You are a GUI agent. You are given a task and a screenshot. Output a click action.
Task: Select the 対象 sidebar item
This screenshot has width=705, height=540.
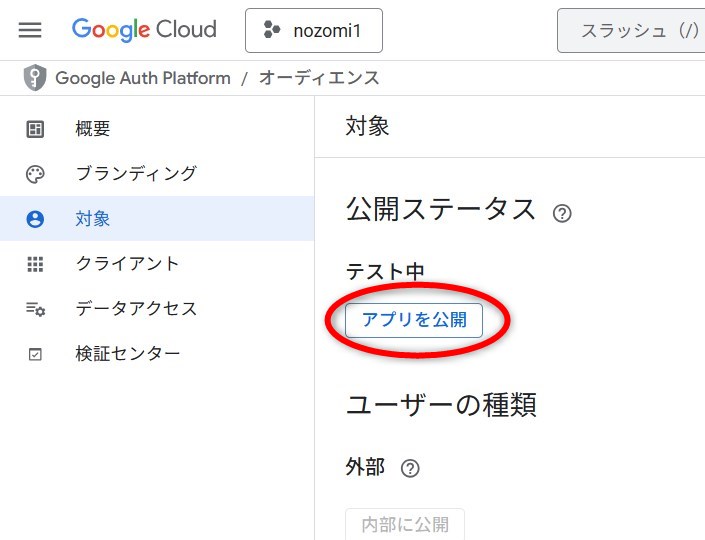[x=93, y=219]
